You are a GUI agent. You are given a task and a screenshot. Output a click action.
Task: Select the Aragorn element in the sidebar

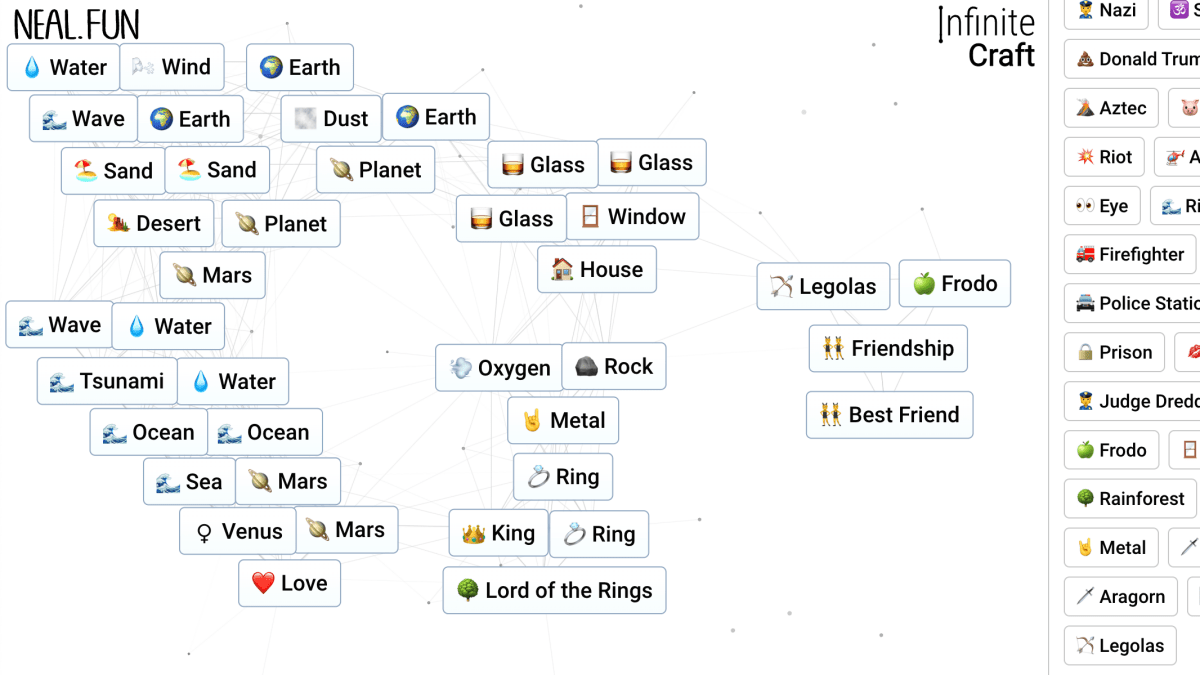[1120, 597]
